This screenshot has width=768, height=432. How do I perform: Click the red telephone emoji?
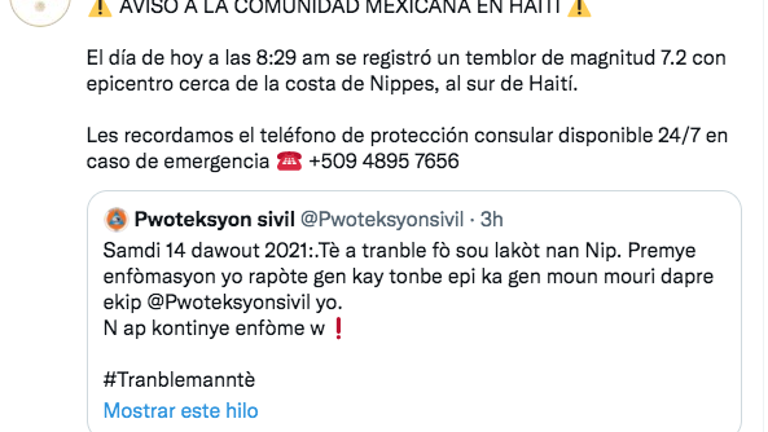click(288, 161)
